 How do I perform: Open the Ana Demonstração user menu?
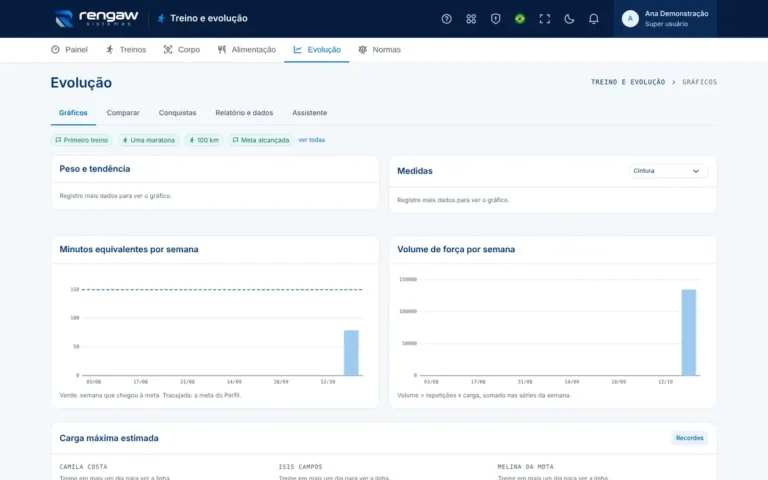point(665,19)
